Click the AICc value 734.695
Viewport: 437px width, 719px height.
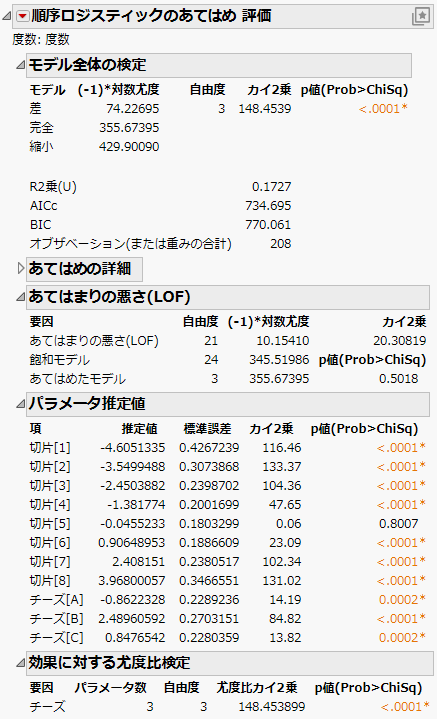tap(268, 205)
